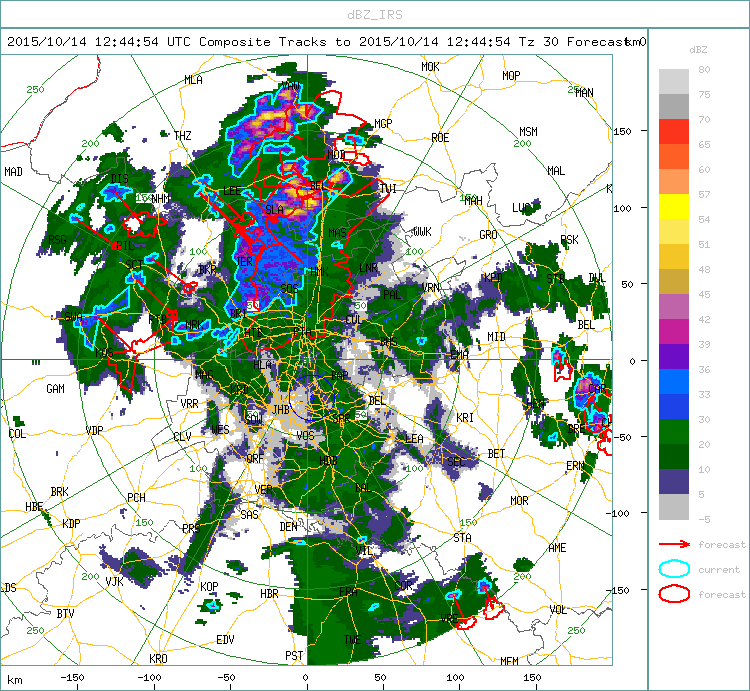Viewport: 750px width, 691px height.
Task: Click the MFM station label
Action: coord(509,661)
